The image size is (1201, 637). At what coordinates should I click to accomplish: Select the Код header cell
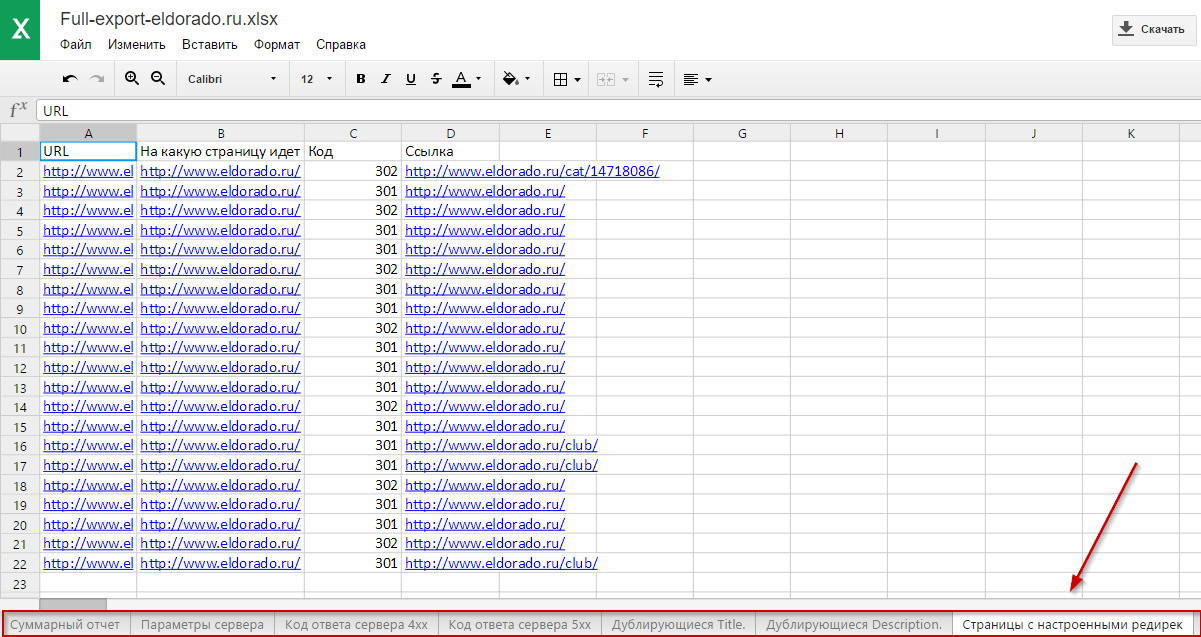tap(353, 151)
